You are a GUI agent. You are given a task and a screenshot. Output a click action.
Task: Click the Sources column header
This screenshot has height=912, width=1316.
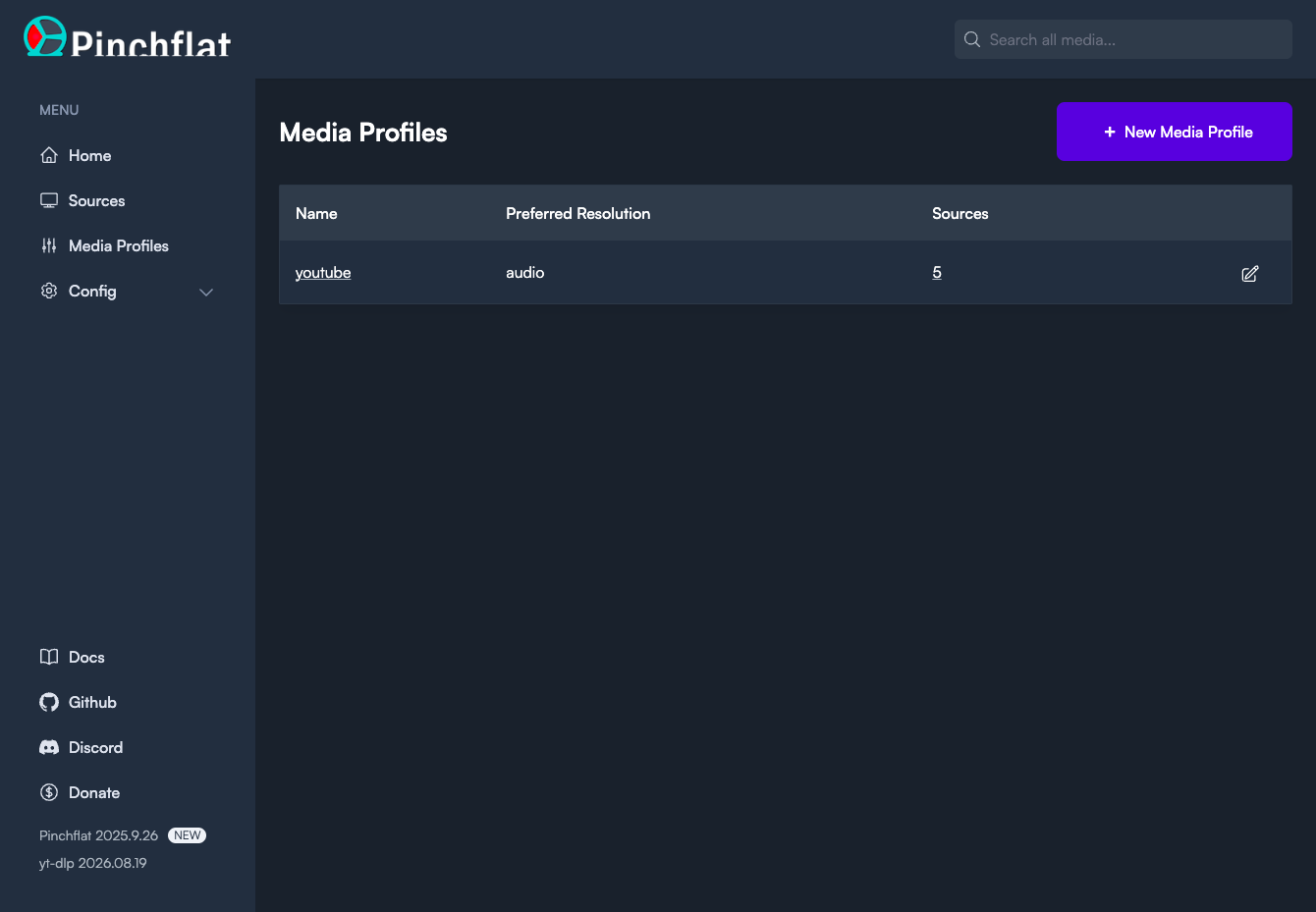(960, 213)
